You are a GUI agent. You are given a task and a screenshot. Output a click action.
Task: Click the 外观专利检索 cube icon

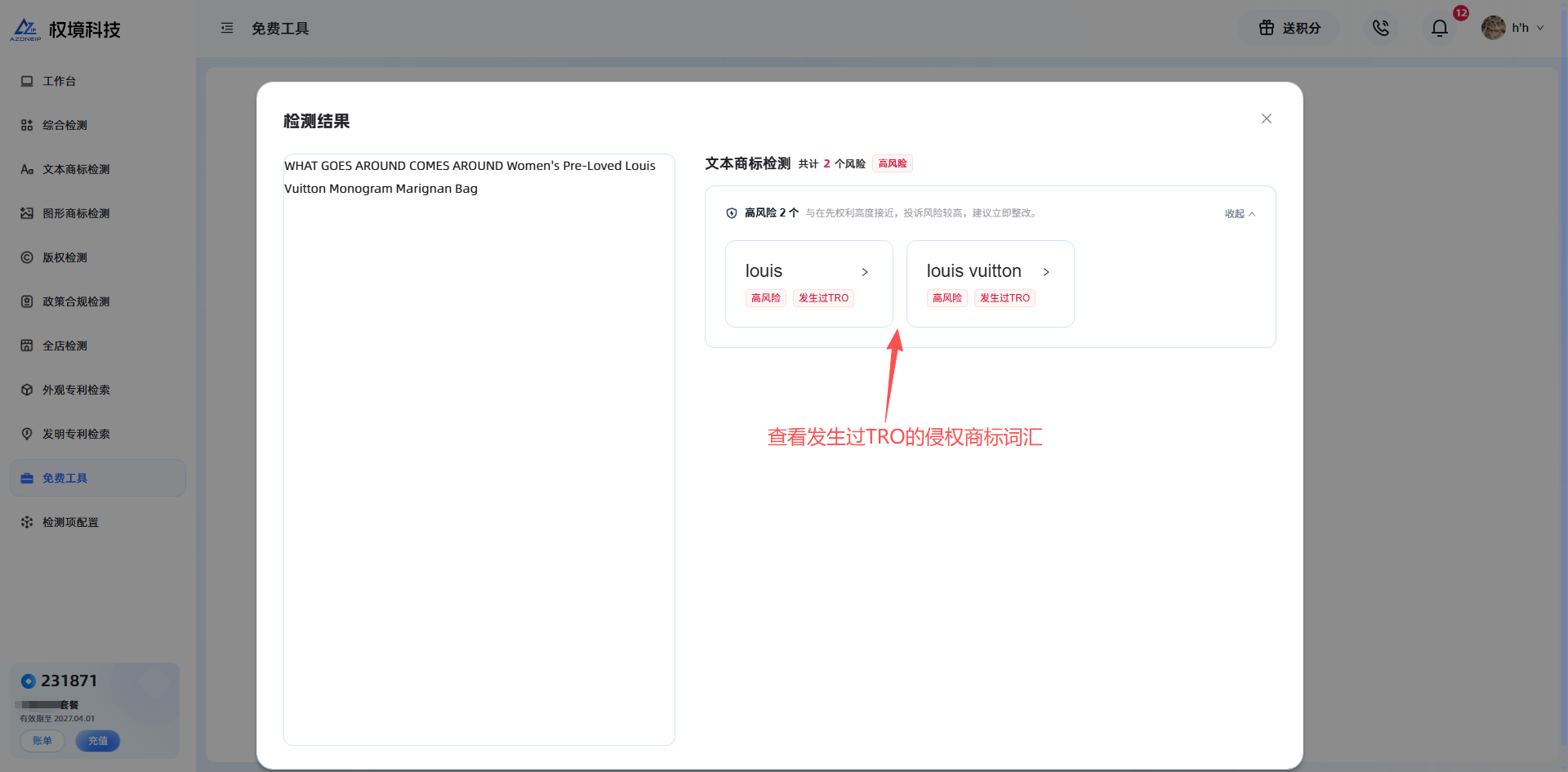27,390
